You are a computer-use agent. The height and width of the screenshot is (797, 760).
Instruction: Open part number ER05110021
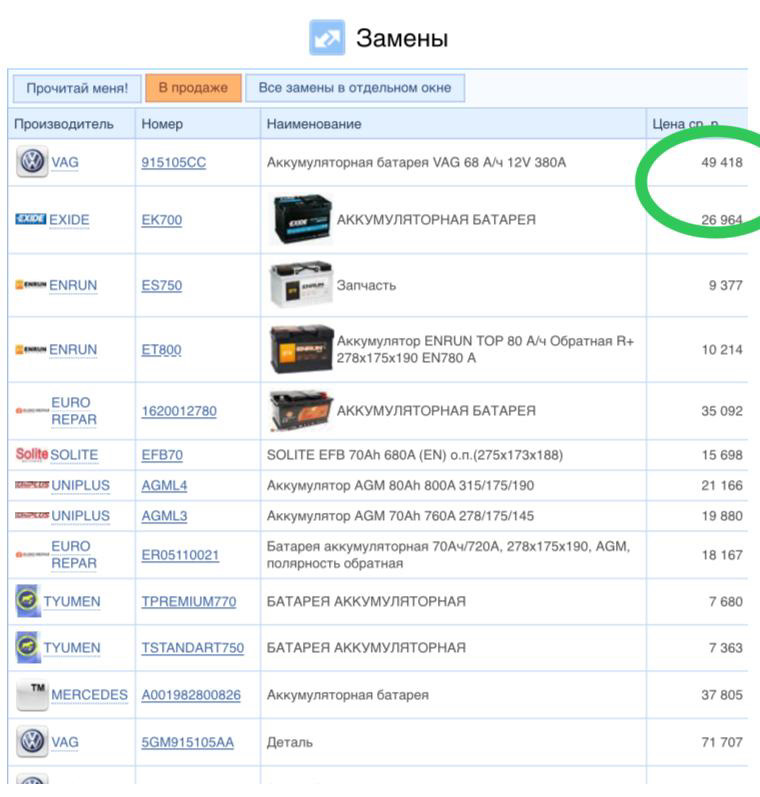click(180, 555)
